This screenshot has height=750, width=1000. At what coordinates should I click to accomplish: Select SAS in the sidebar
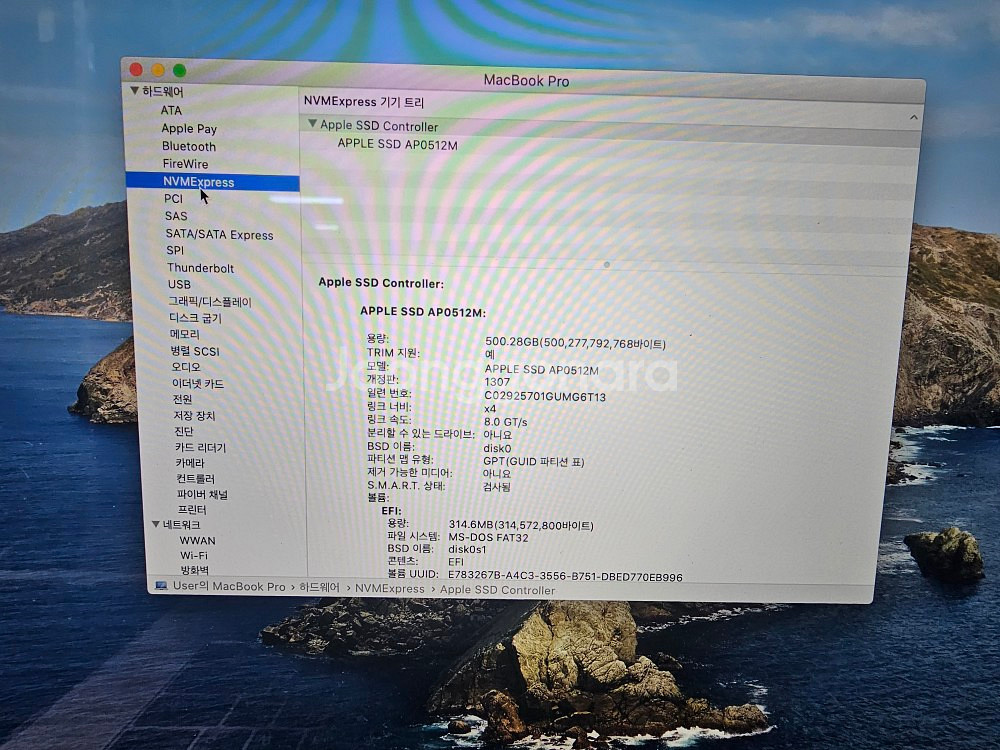(176, 216)
